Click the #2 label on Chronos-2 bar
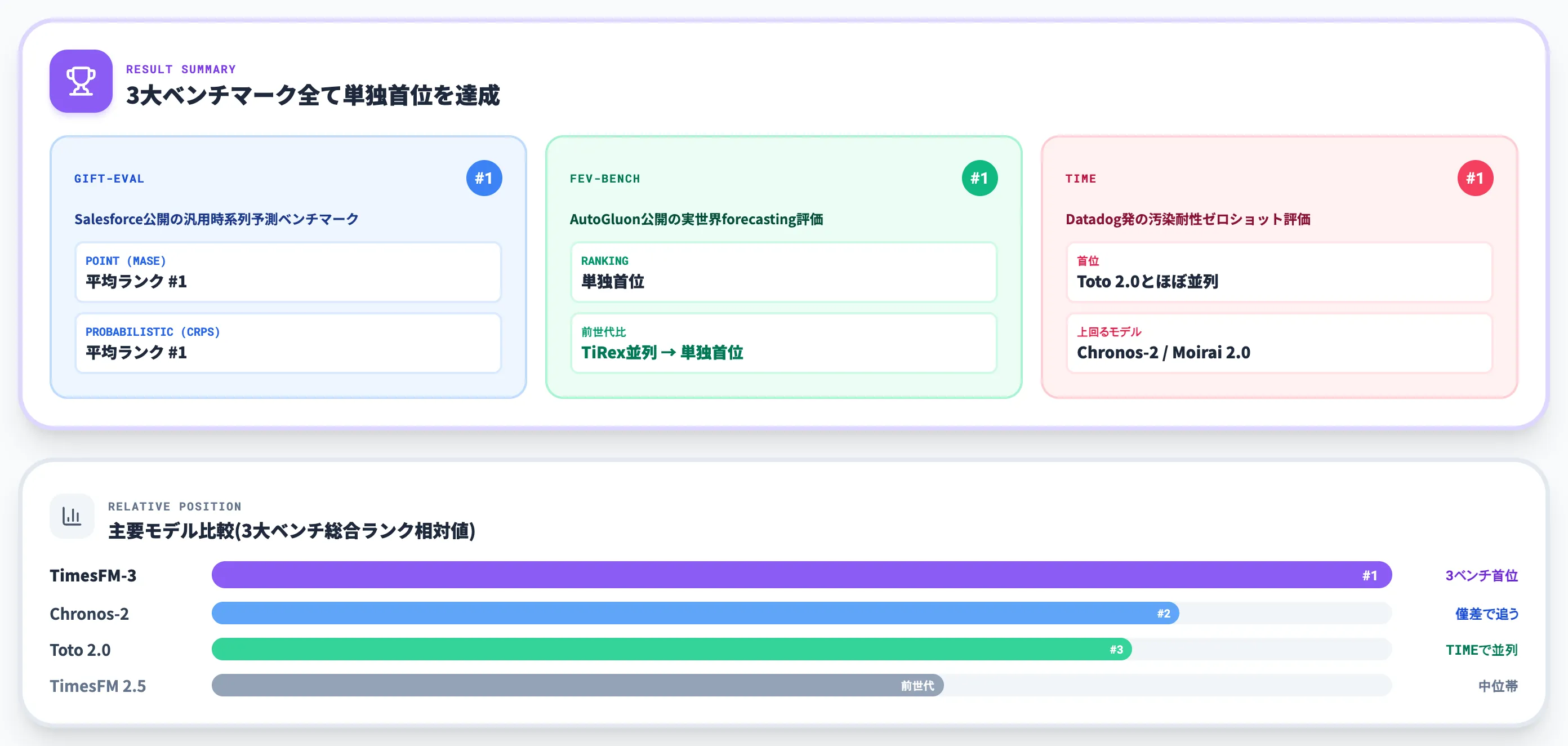The height and width of the screenshot is (746, 1568). tap(1163, 613)
